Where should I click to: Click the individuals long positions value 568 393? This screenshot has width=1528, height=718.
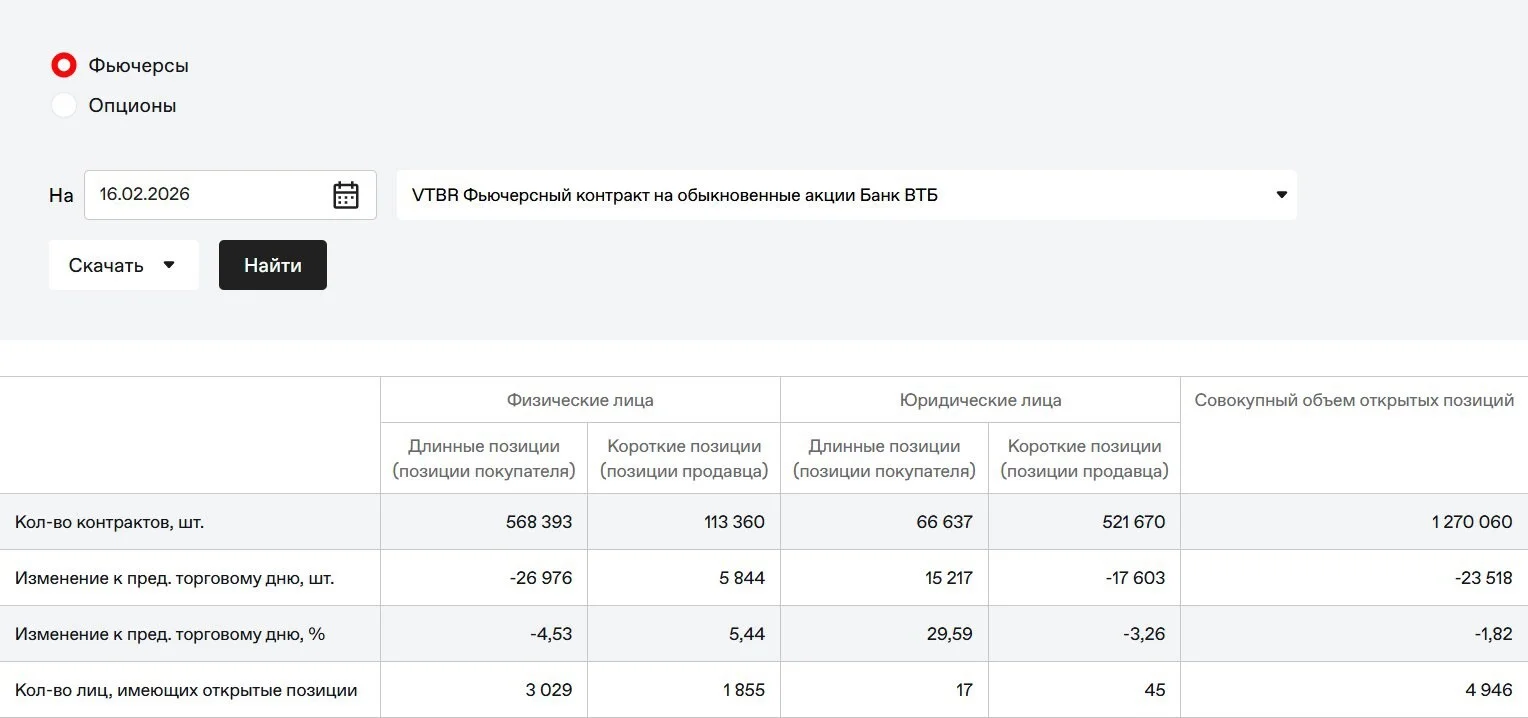539,522
